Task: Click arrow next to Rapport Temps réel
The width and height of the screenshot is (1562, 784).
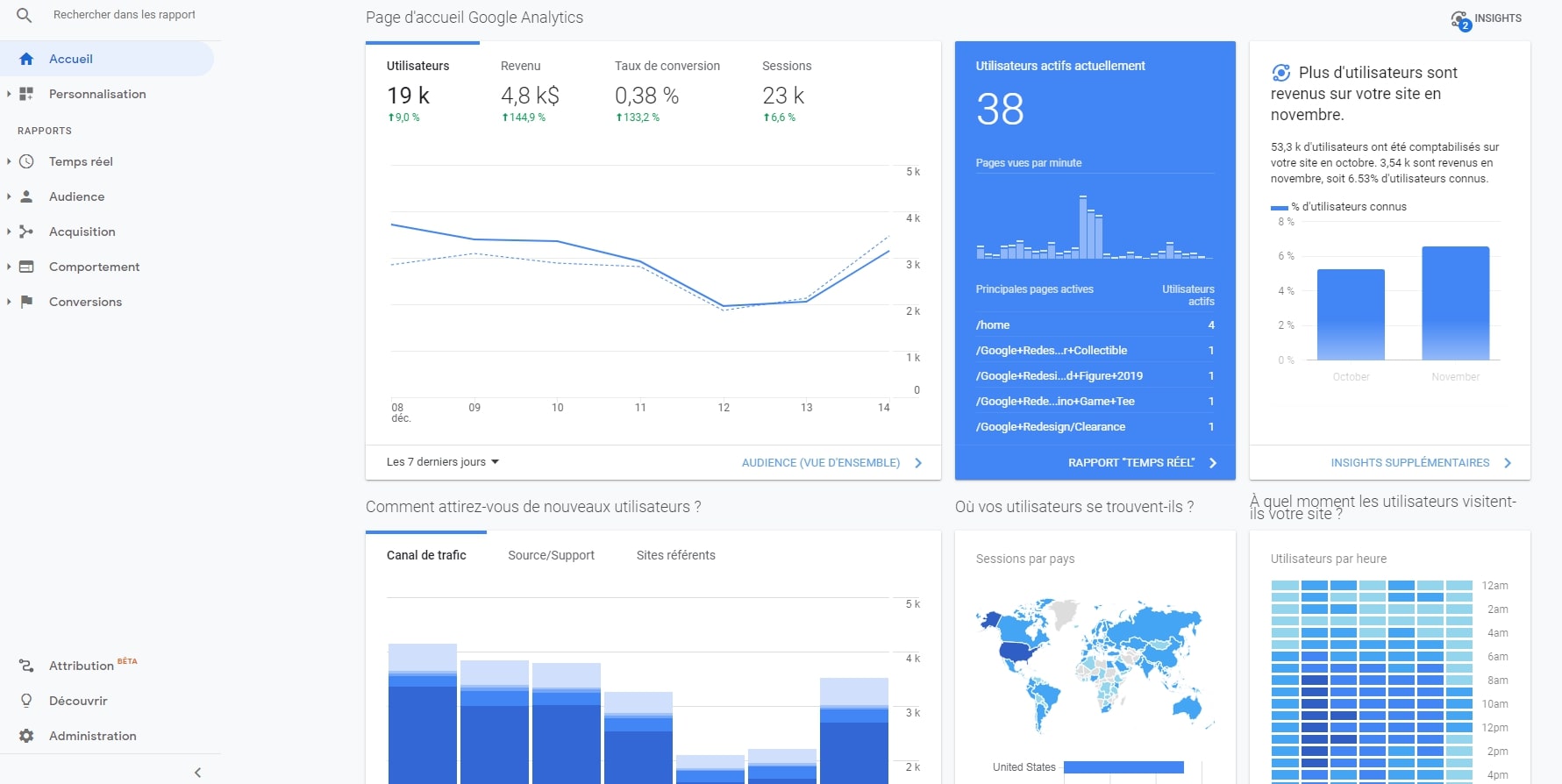Action: [1213, 463]
